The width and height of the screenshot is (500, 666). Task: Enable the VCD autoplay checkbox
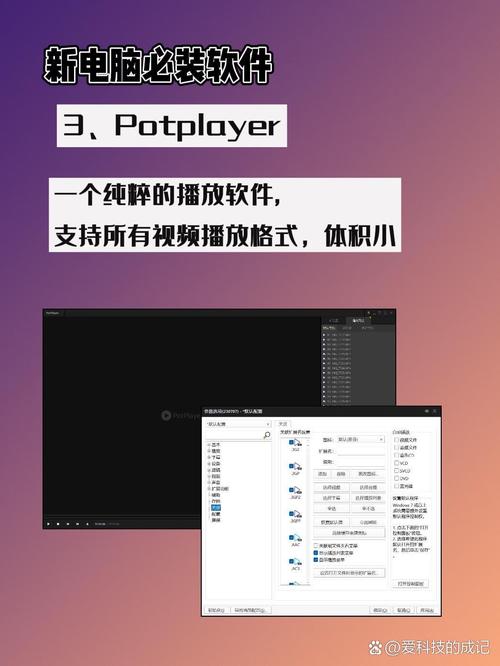pyautogui.click(x=396, y=463)
